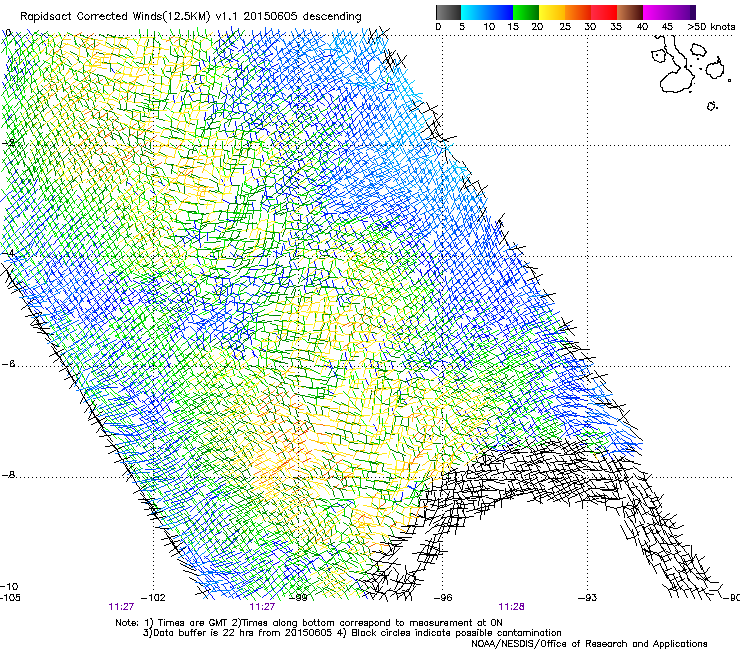Click the '45' legend scale label
Viewport: 740px width, 650px height.
point(667,27)
